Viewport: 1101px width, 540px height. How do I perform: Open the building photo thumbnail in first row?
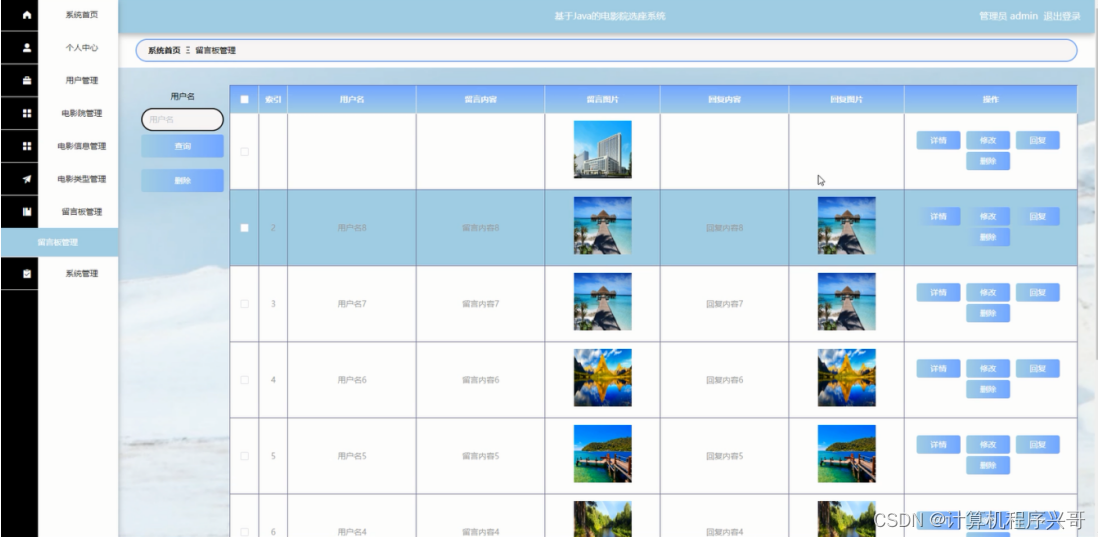(602, 150)
